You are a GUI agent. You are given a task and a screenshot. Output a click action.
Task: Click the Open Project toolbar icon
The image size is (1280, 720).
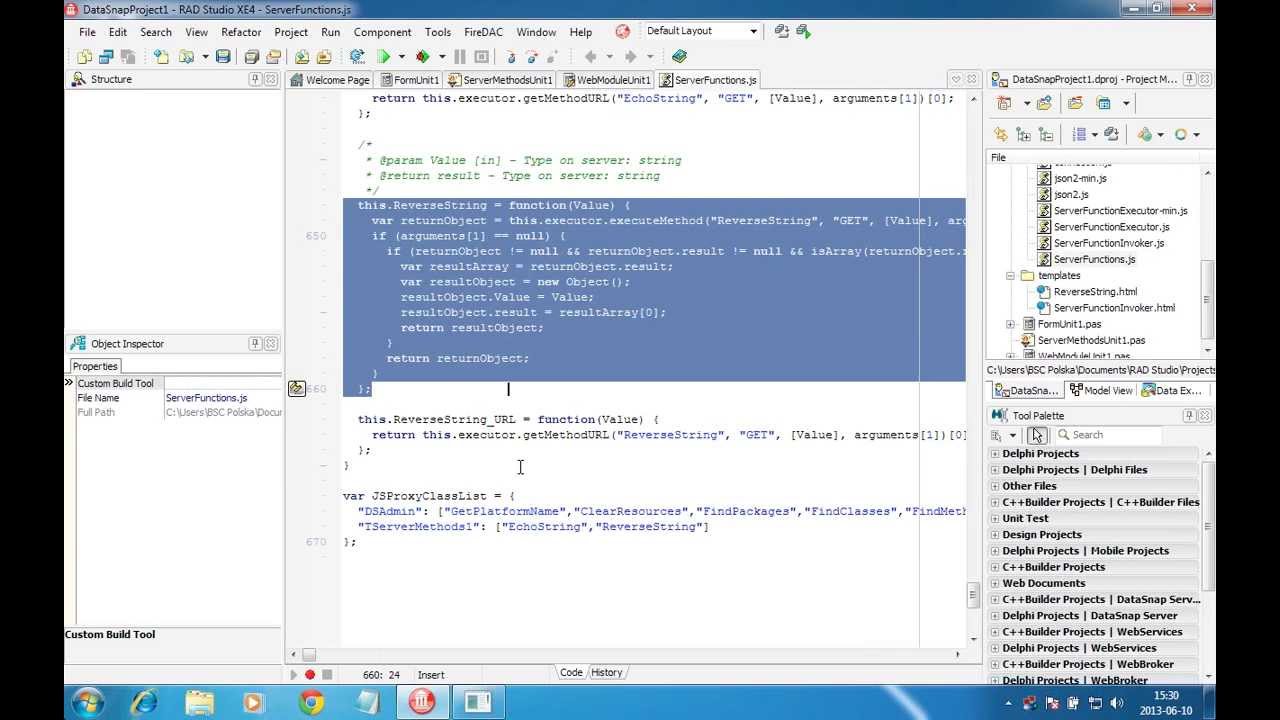(x=274, y=57)
